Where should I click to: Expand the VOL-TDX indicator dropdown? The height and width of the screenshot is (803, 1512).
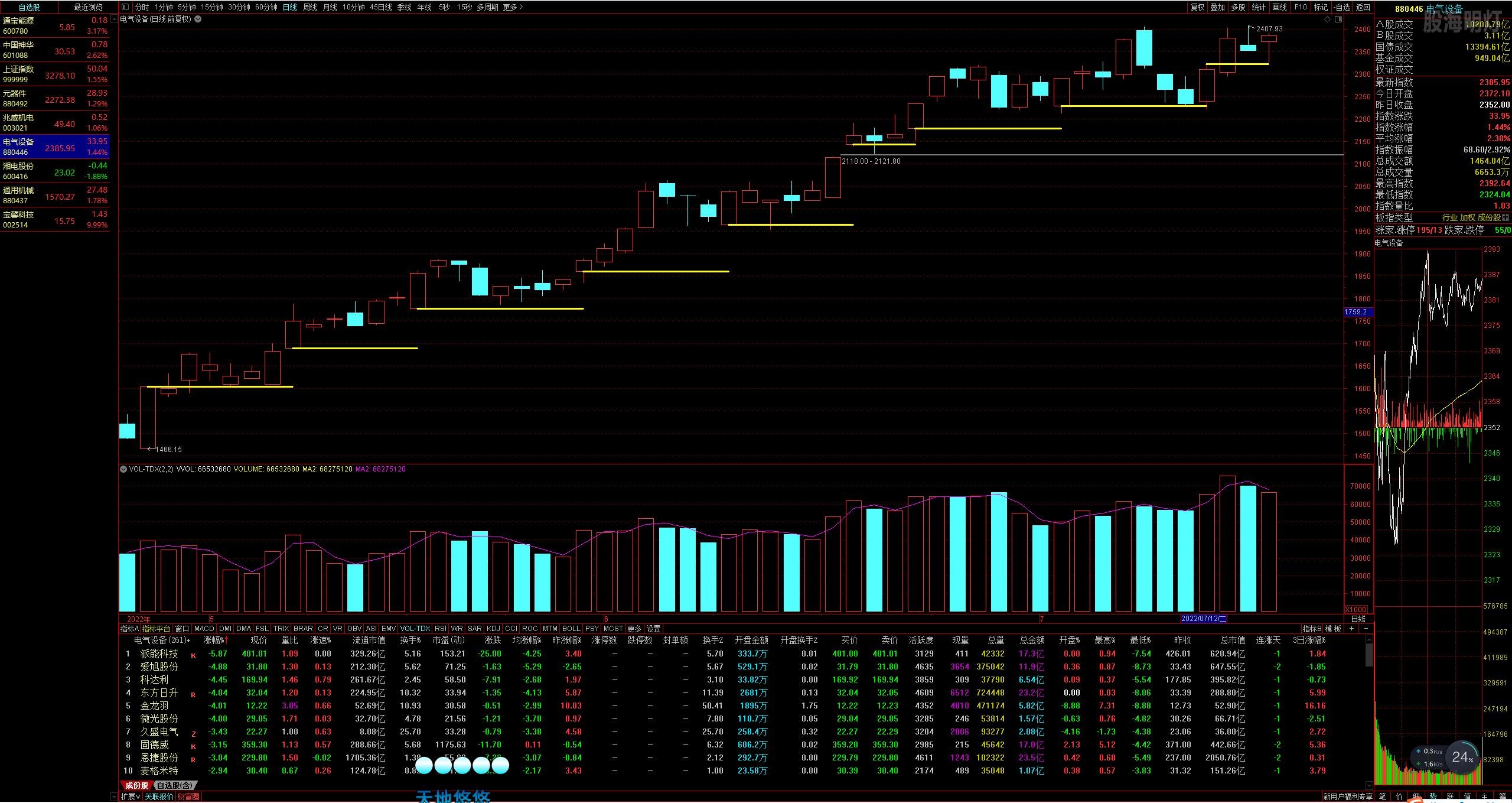coord(123,469)
